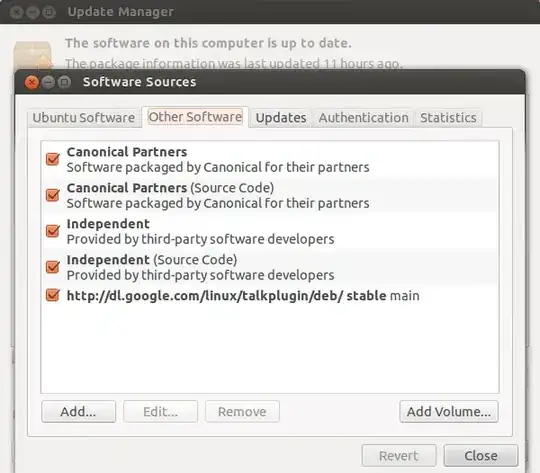
Task: Select the http://dl.google.com/linux/talkplugin/deb/ entry
Action: tap(243, 296)
